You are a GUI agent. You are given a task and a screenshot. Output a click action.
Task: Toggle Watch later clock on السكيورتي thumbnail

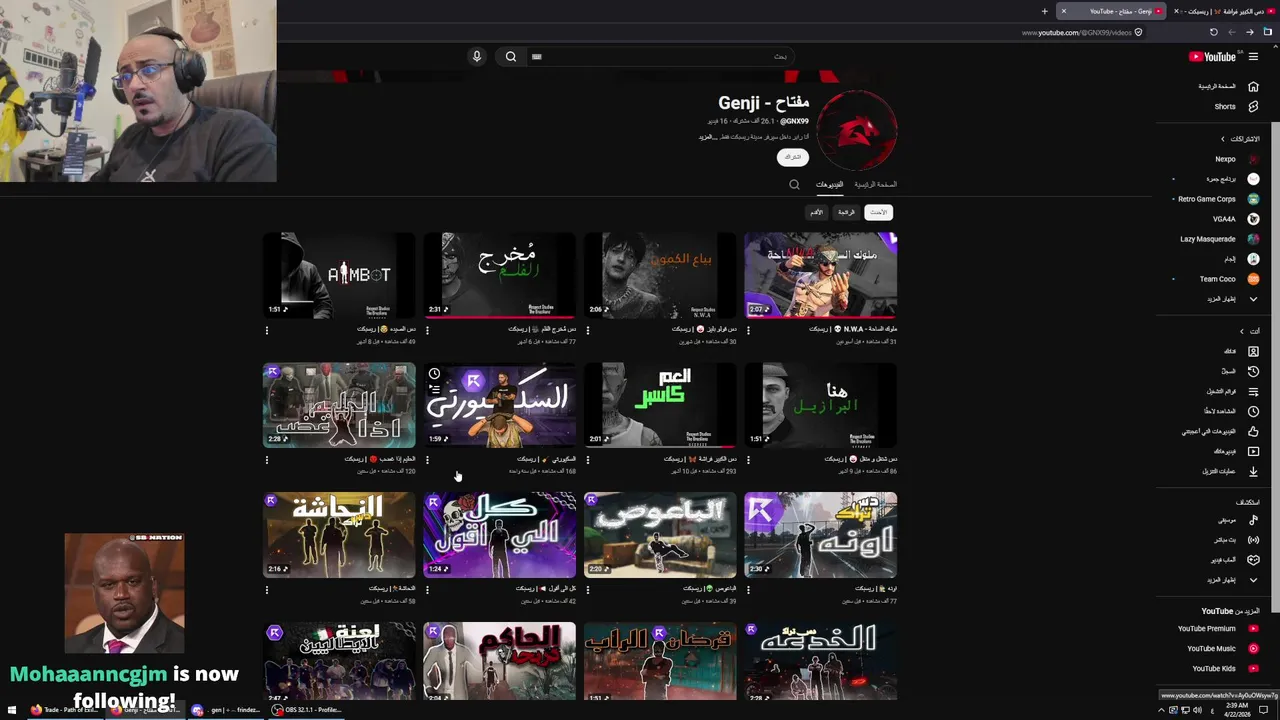pyautogui.click(x=434, y=374)
